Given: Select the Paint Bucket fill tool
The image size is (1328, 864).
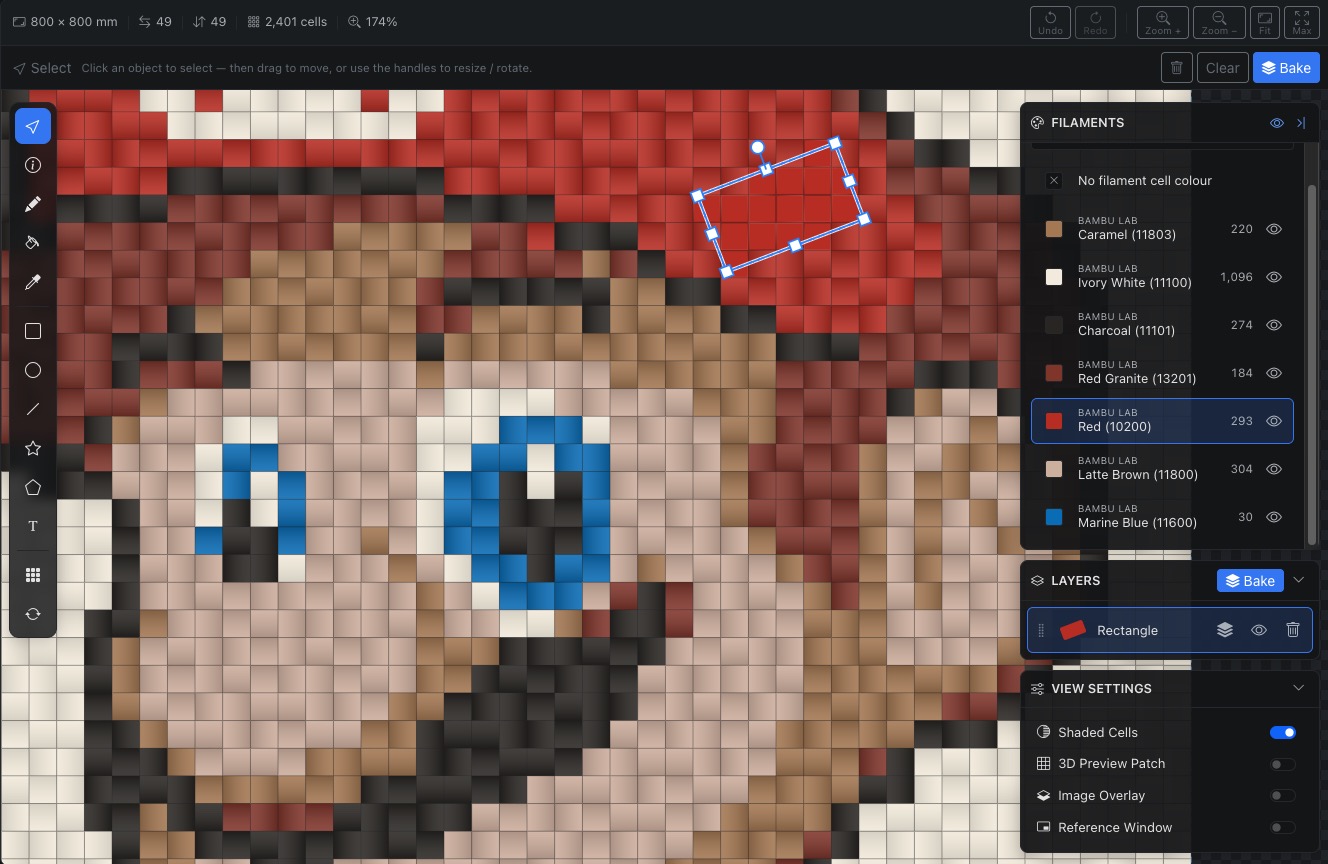Looking at the screenshot, I should click(33, 243).
